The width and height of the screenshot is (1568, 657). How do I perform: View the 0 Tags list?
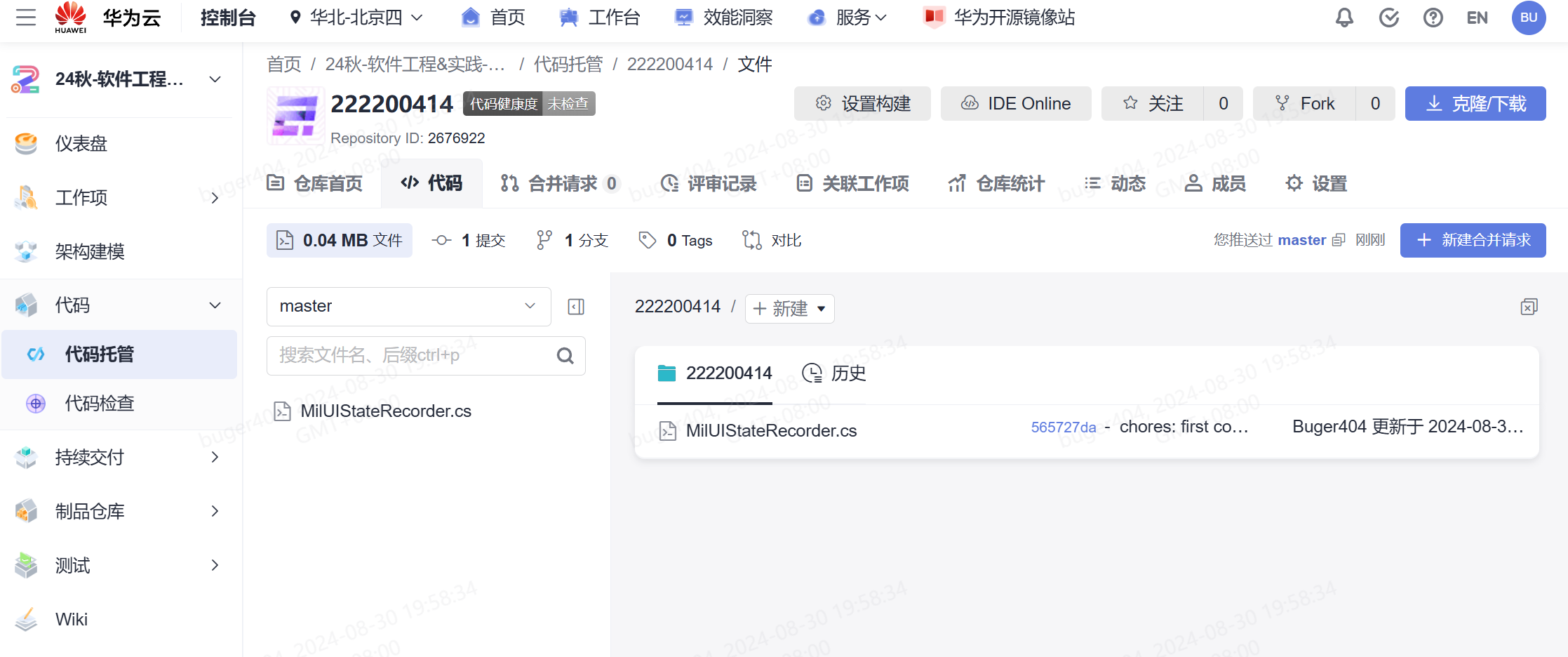click(676, 241)
